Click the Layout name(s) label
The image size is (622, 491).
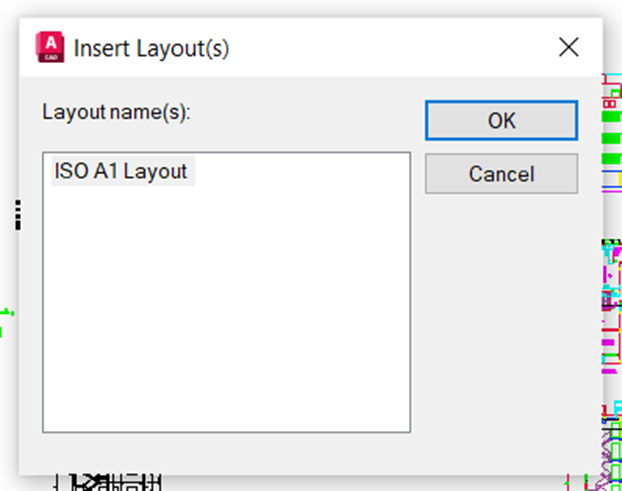[116, 112]
